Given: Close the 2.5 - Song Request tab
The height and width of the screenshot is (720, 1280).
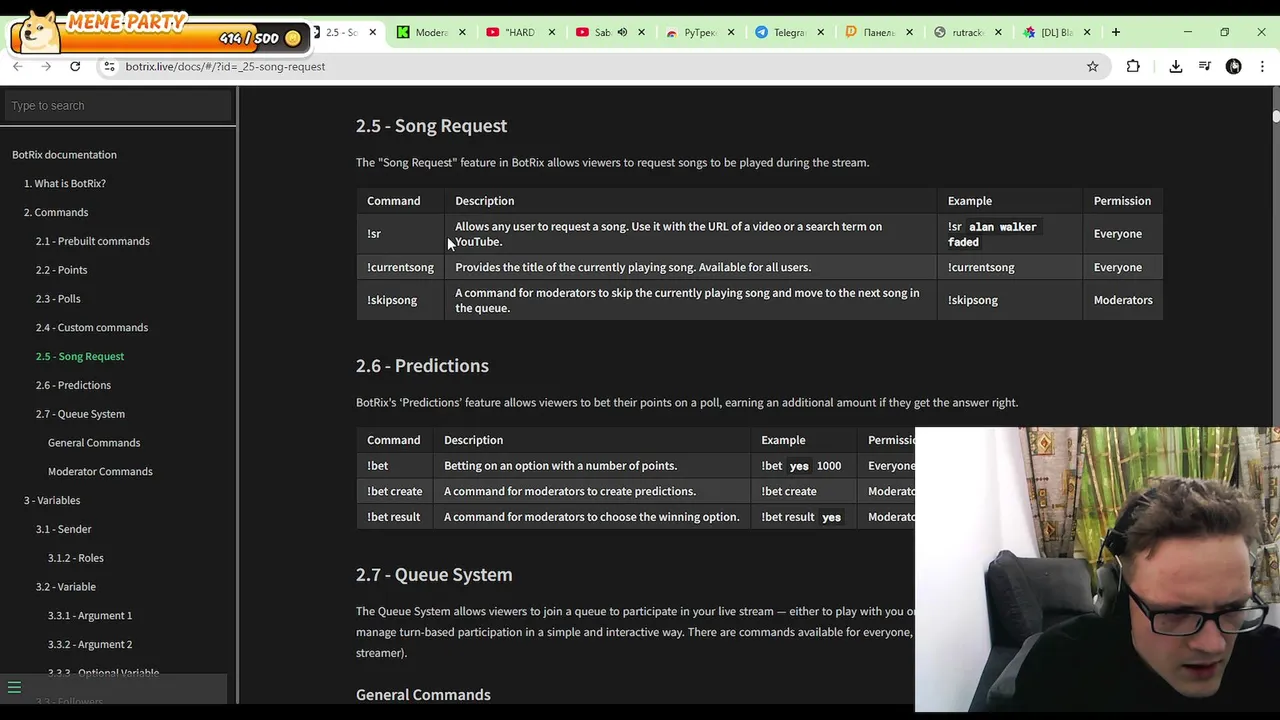Looking at the screenshot, I should pos(372,32).
